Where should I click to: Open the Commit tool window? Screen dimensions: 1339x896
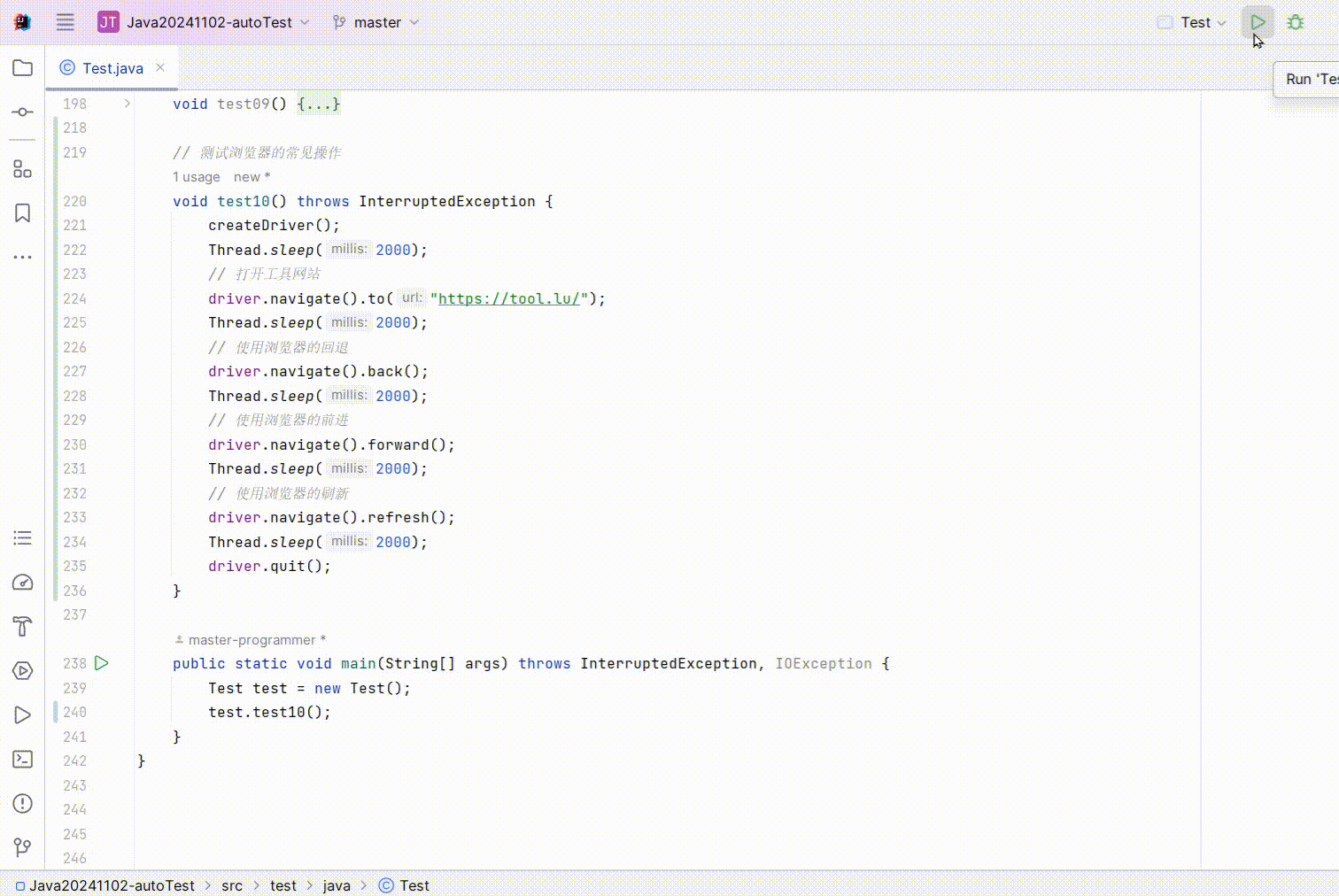tap(23, 112)
